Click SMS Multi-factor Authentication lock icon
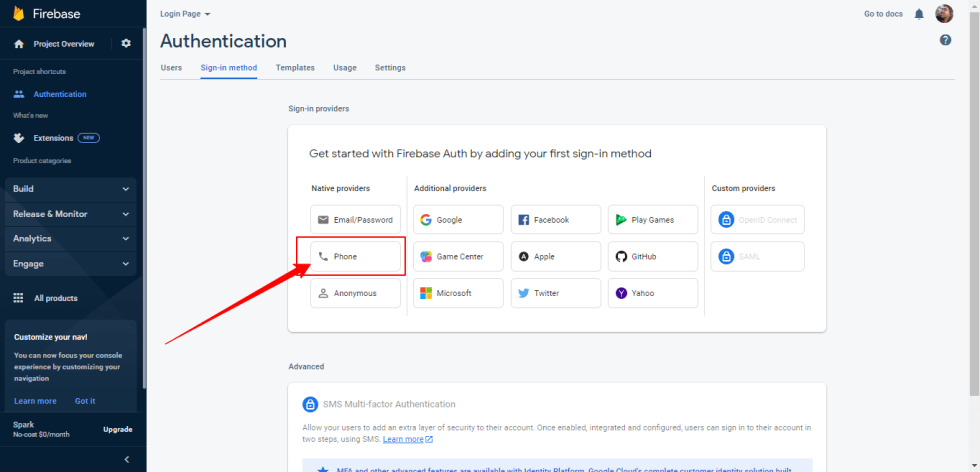Image resolution: width=980 pixels, height=472 pixels. [x=310, y=404]
